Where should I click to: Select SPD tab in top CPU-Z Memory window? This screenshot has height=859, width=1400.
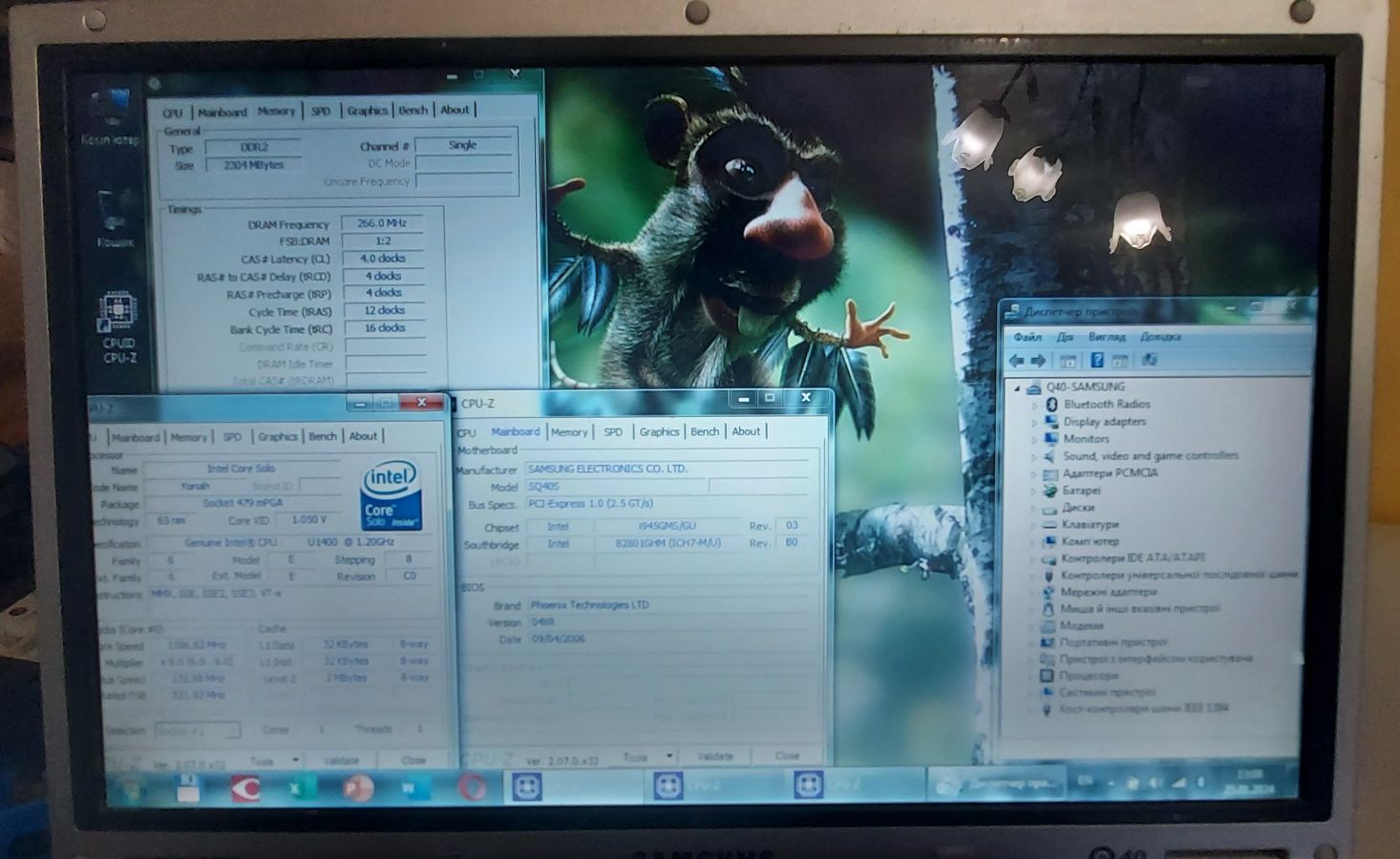pyautogui.click(x=321, y=112)
